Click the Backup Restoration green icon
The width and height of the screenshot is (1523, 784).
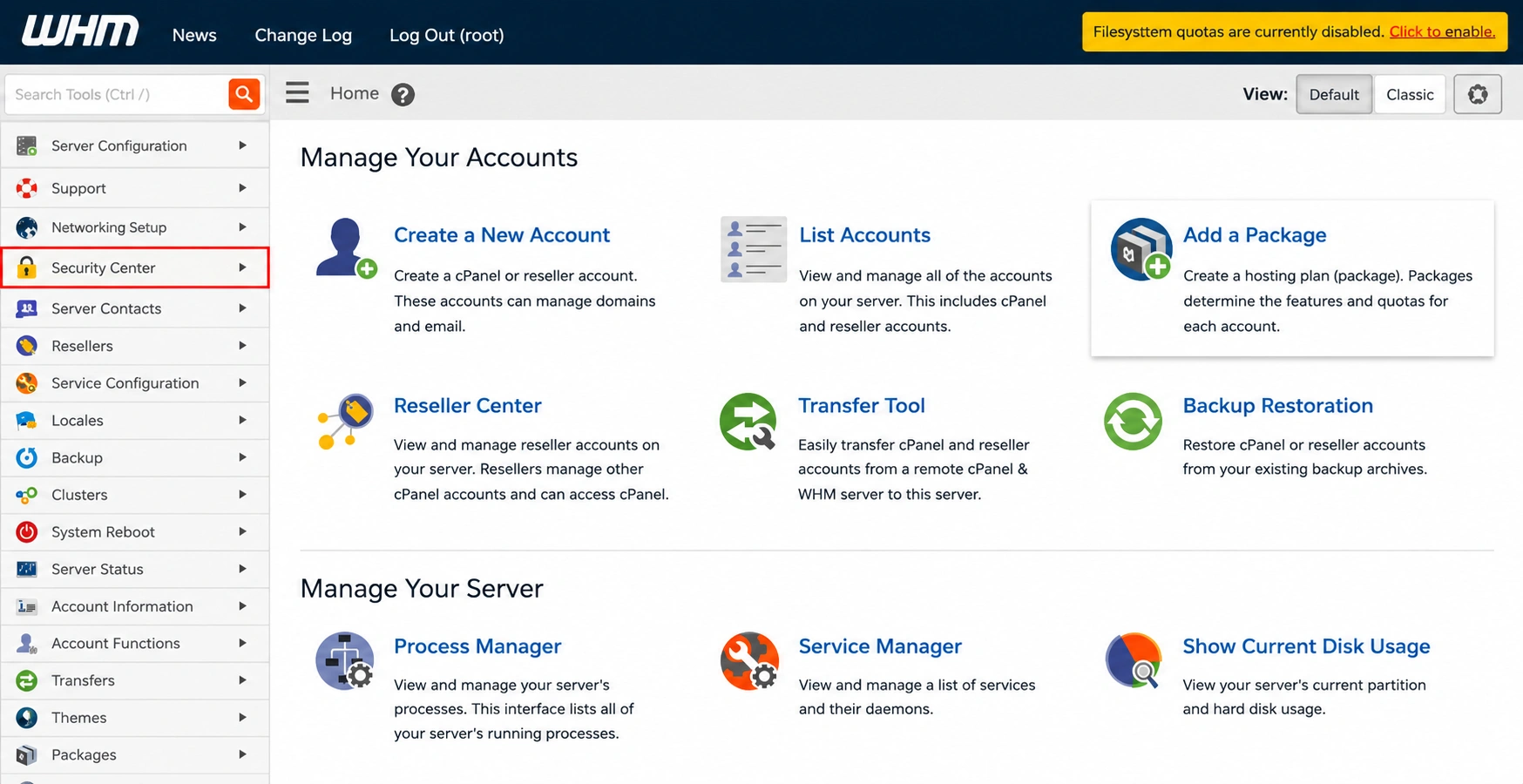click(1133, 422)
